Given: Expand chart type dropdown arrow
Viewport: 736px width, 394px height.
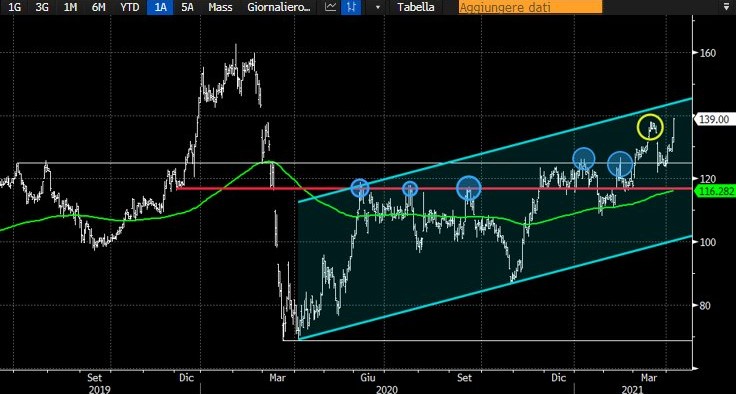Looking at the screenshot, I should pyautogui.click(x=378, y=8).
